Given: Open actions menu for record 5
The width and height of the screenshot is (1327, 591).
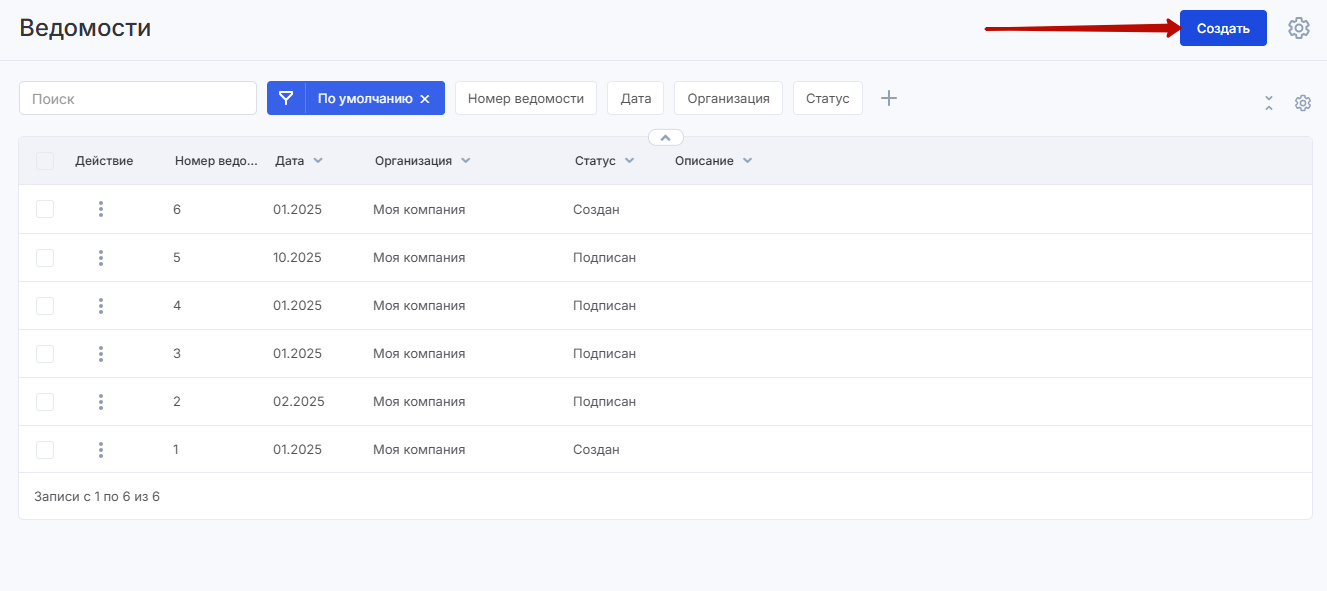Looking at the screenshot, I should pyautogui.click(x=101, y=258).
